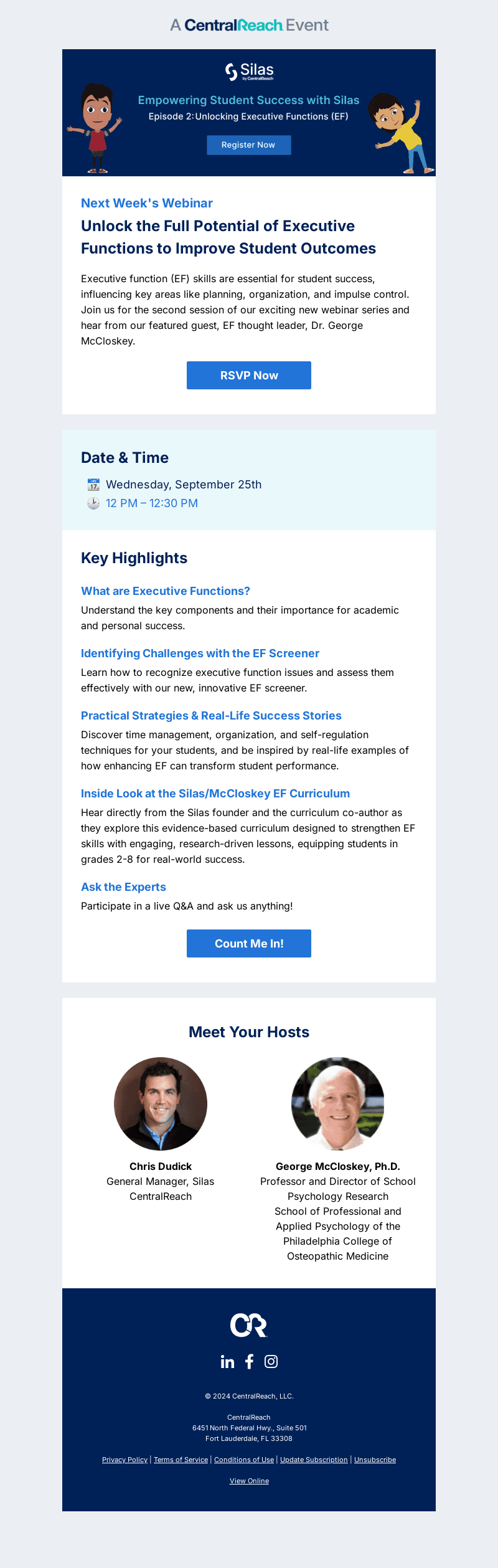Screen dimensions: 498x1568
Task: Open the Terms of Service link
Action: point(181,1460)
